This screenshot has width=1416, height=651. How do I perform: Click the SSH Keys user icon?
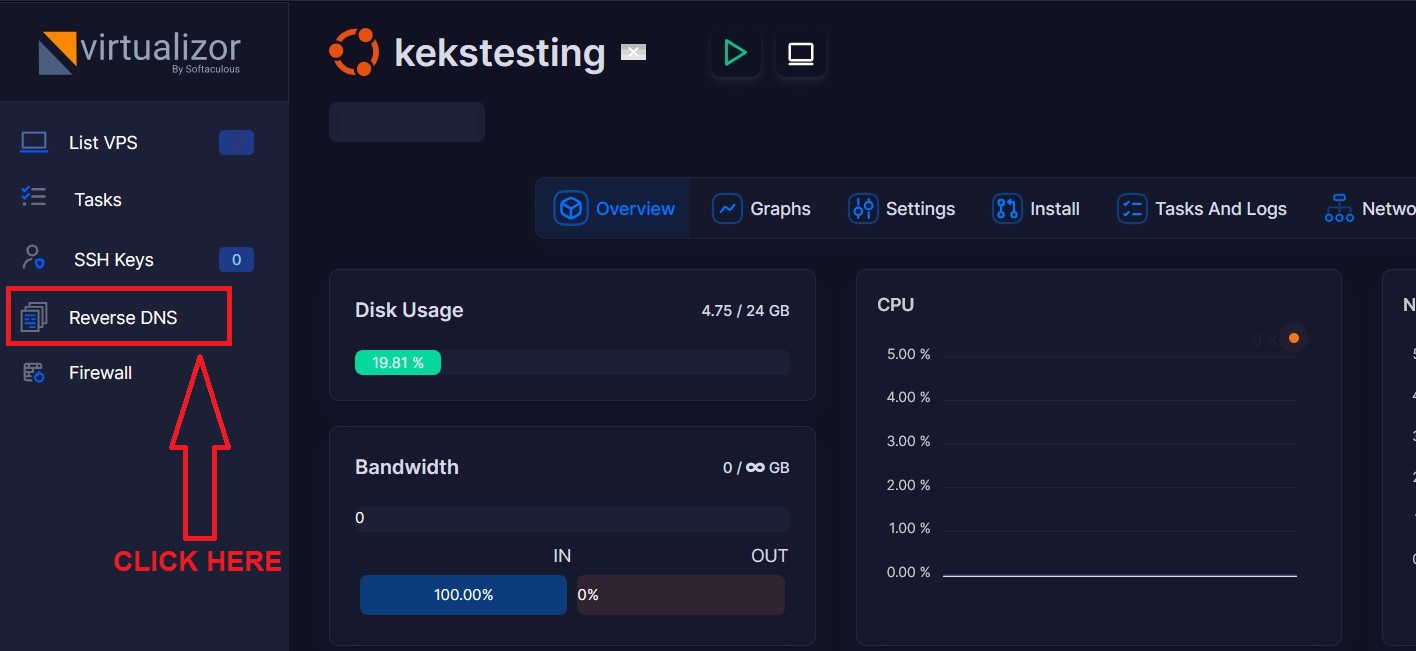(x=34, y=258)
